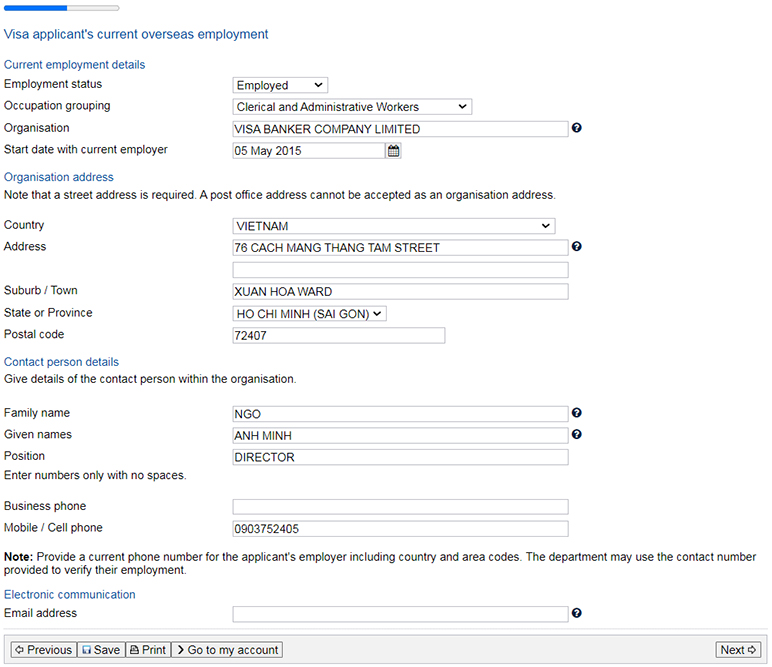Go to the Previous page
Image resolution: width=772 pixels, height=667 pixels.
[x=44, y=650]
